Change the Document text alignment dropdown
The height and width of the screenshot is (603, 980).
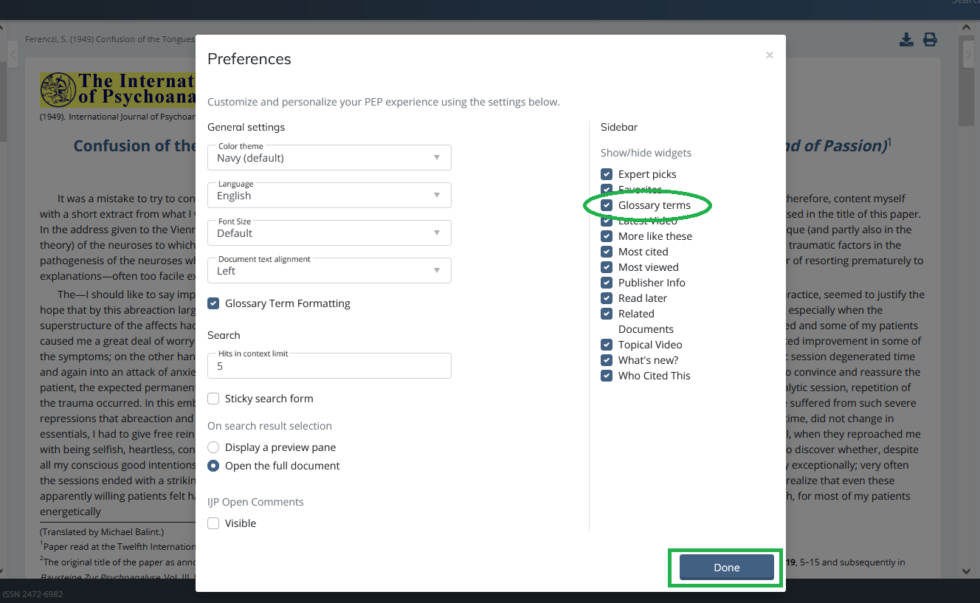329,271
